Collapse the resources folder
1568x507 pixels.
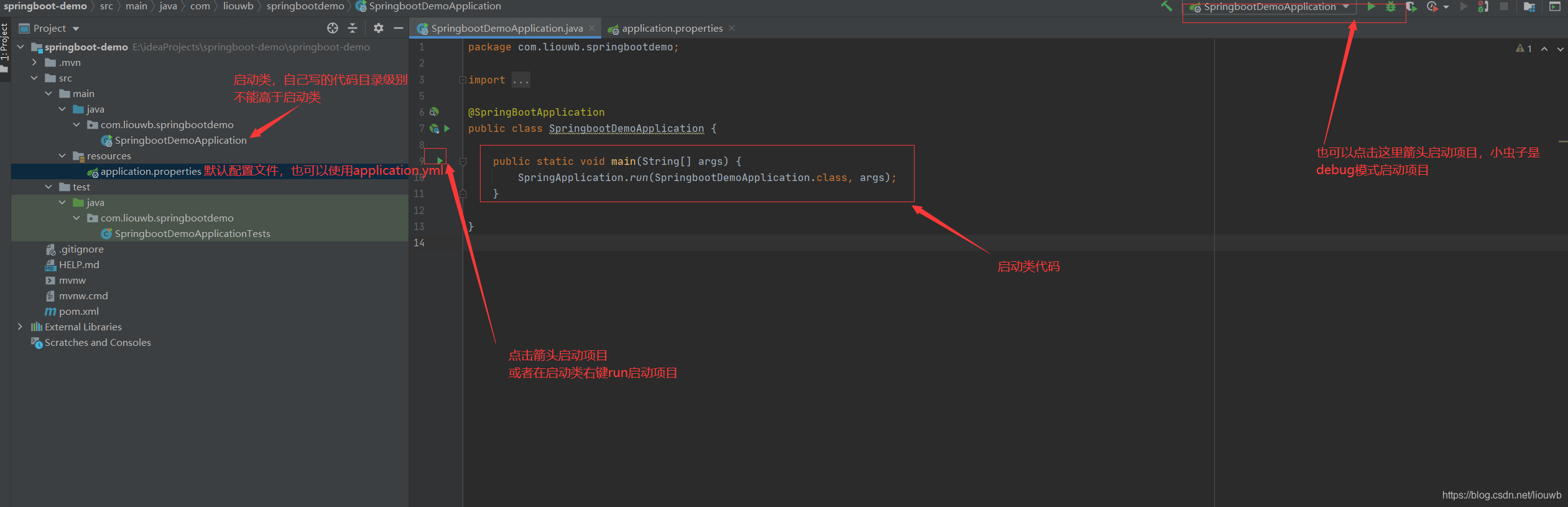tap(62, 156)
